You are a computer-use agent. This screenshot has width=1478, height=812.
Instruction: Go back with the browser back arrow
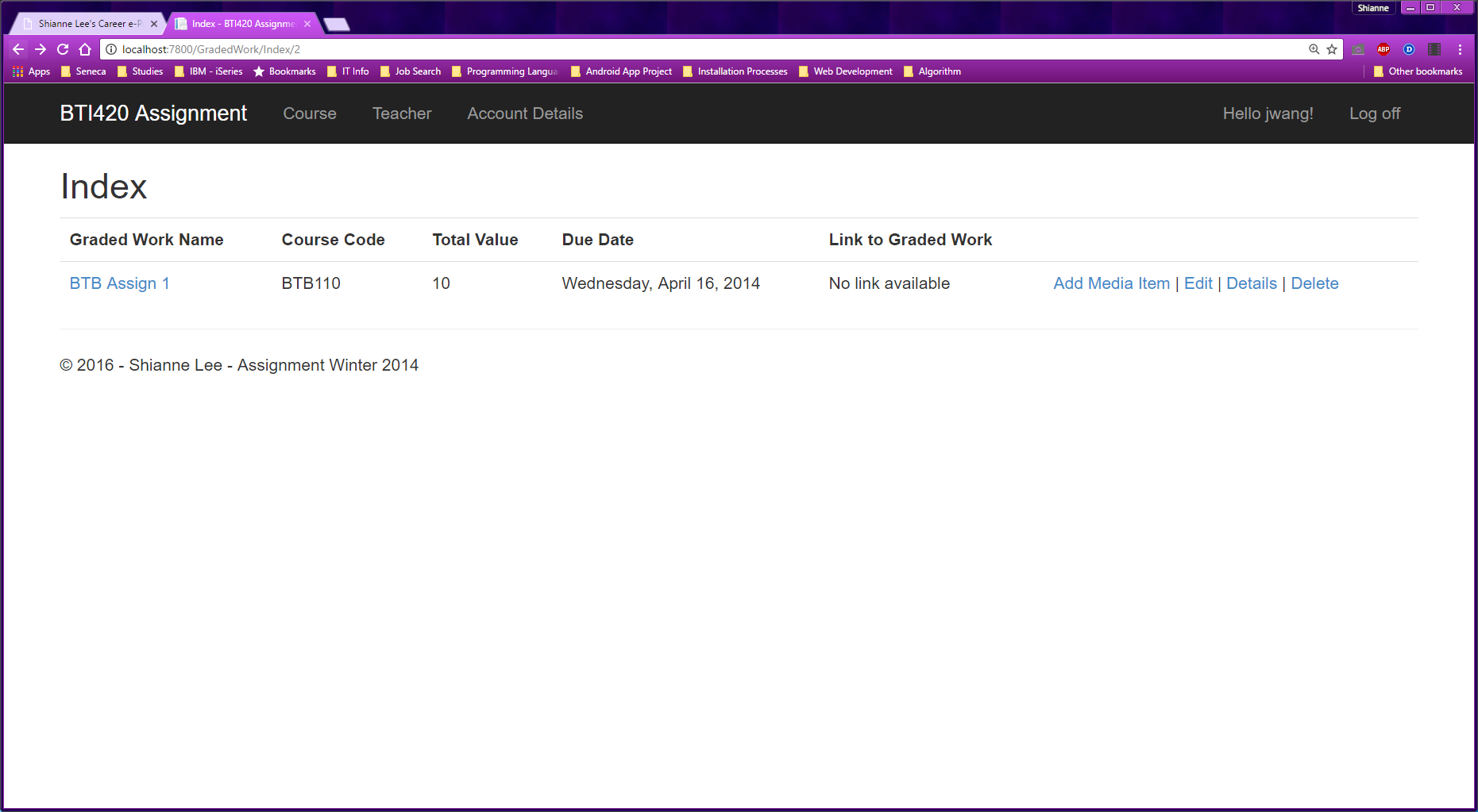click(x=18, y=49)
